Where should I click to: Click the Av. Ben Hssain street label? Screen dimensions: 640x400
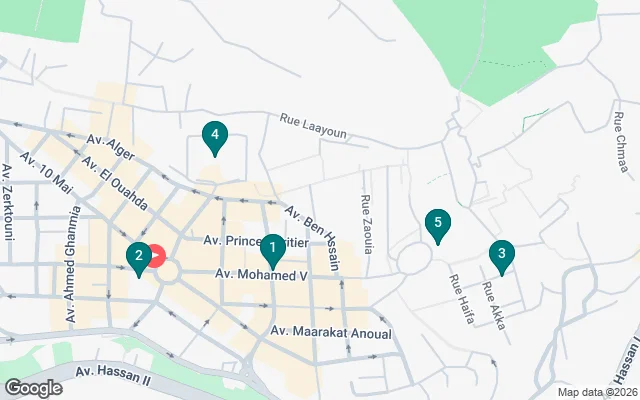point(312,238)
